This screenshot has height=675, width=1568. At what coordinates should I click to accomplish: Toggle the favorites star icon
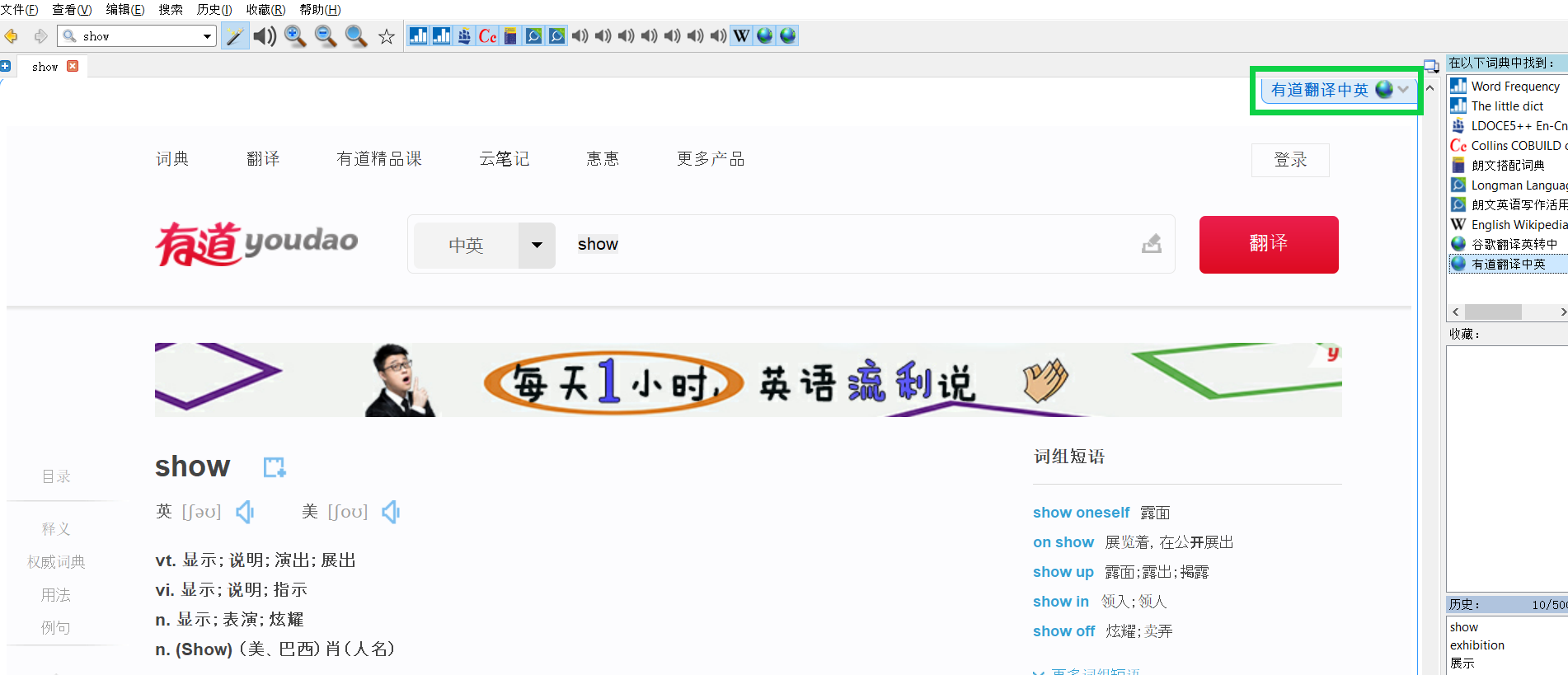click(386, 36)
